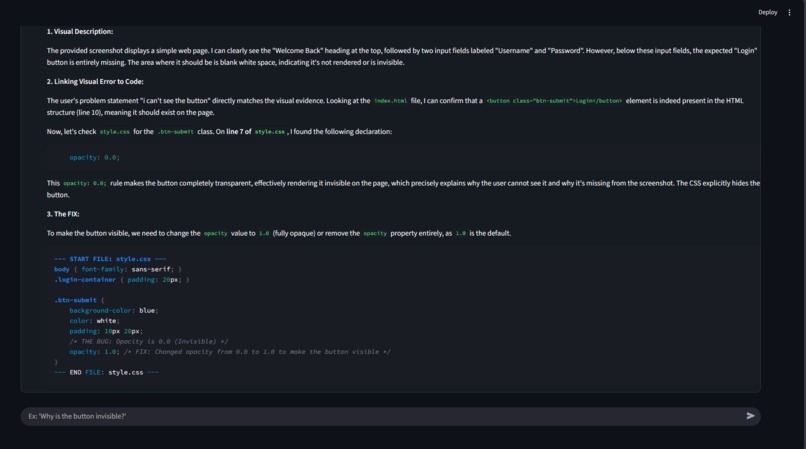Focus the chat input field
Screen dimensions: 806x449
point(391,416)
